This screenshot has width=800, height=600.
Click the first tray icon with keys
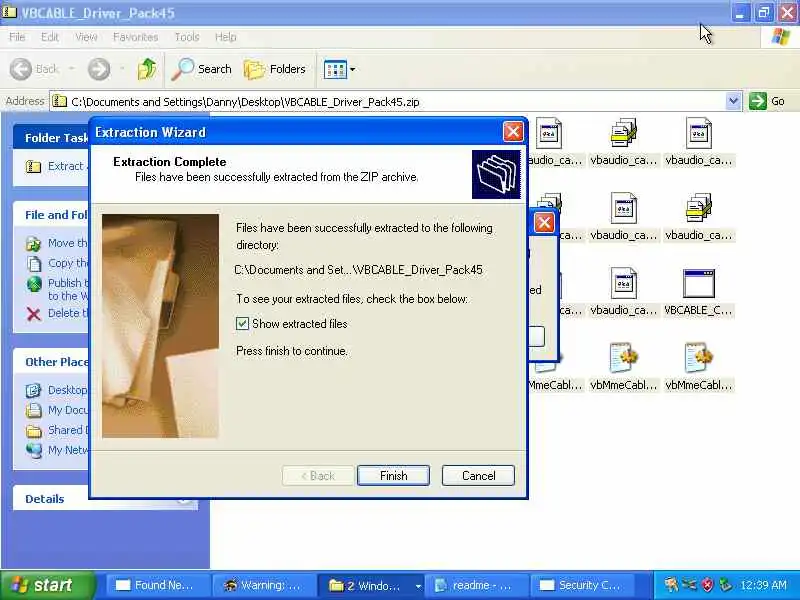coord(671,585)
